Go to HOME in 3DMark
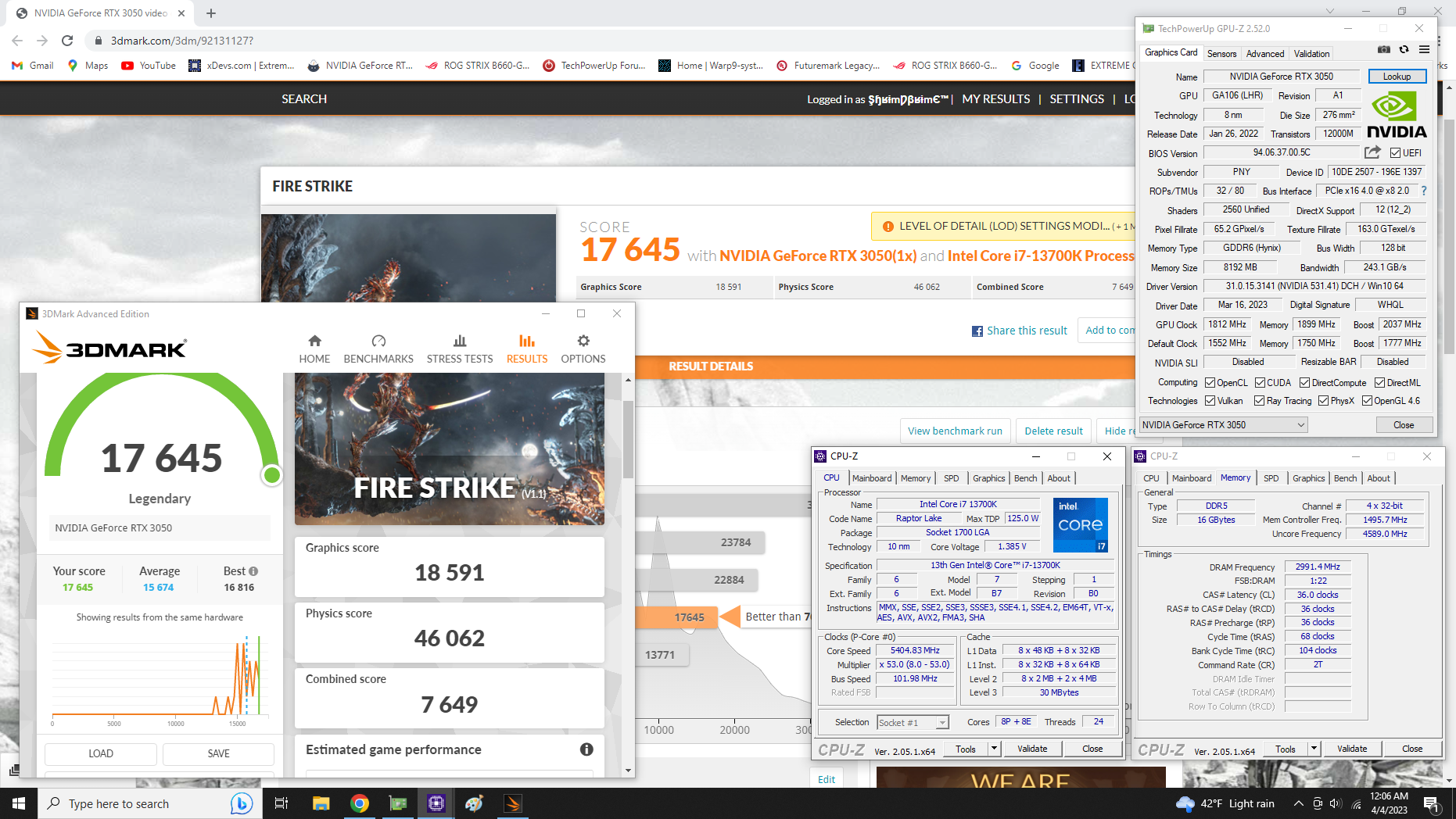Image resolution: width=1456 pixels, height=819 pixels. 314,349
